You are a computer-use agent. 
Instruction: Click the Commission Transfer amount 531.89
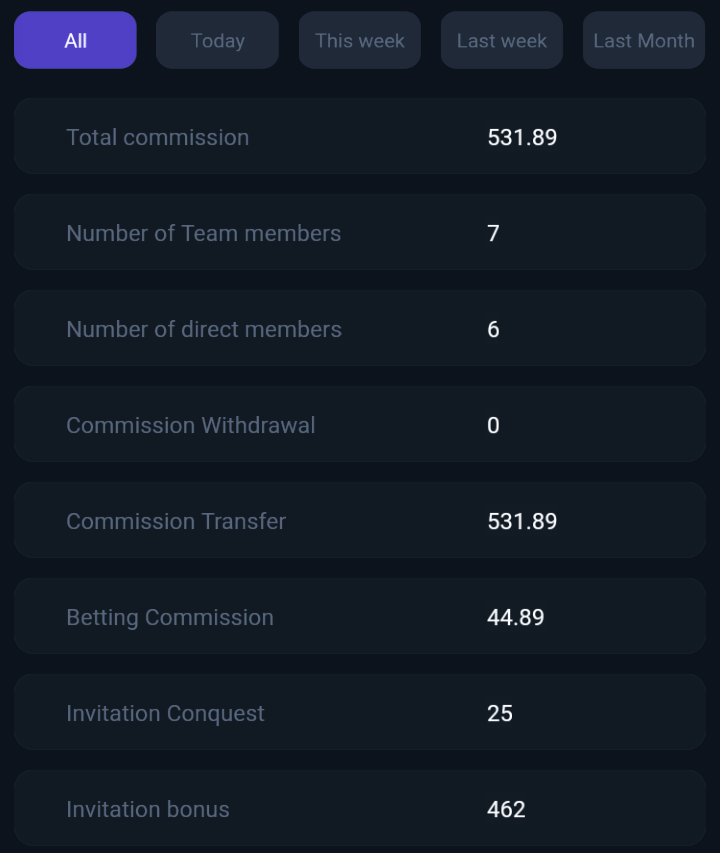(x=522, y=522)
